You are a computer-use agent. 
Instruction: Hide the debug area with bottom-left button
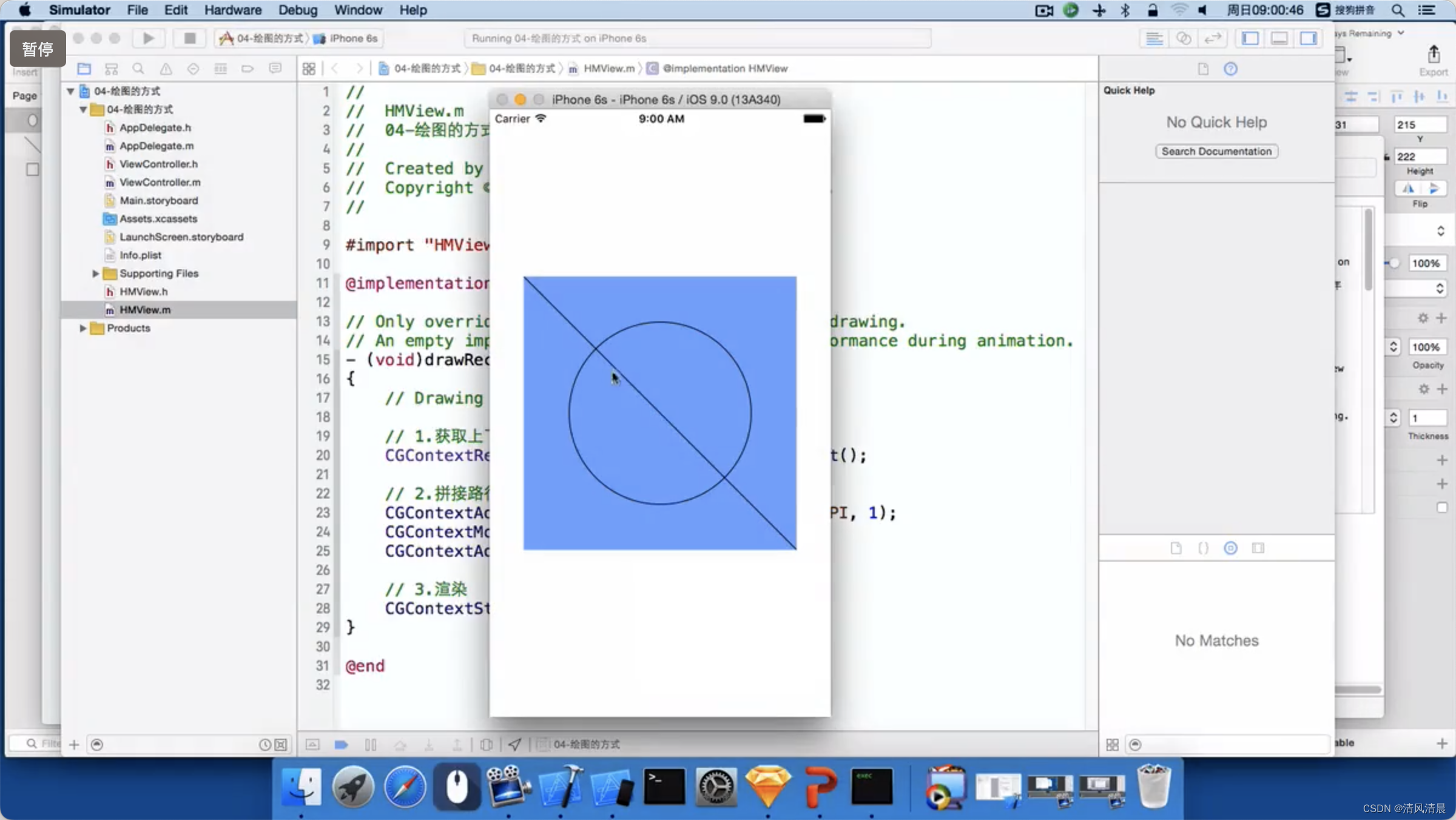(312, 744)
